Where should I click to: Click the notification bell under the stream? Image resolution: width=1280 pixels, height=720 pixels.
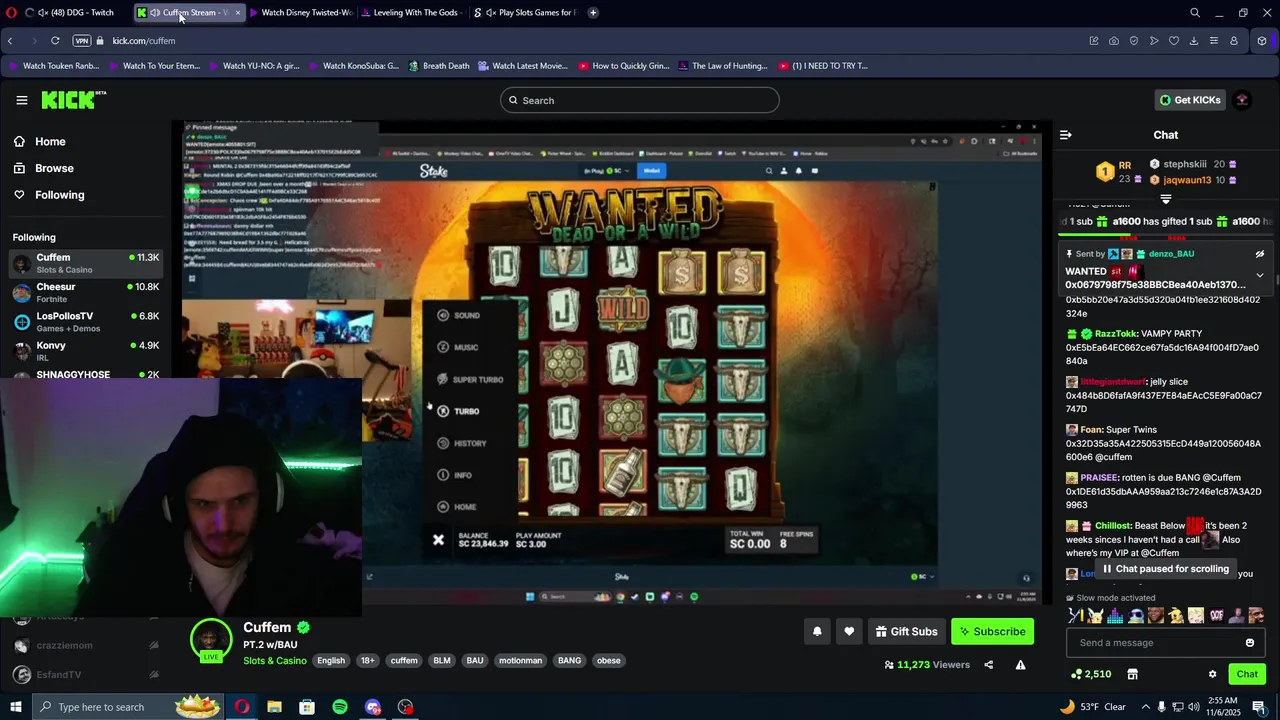pyautogui.click(x=817, y=631)
